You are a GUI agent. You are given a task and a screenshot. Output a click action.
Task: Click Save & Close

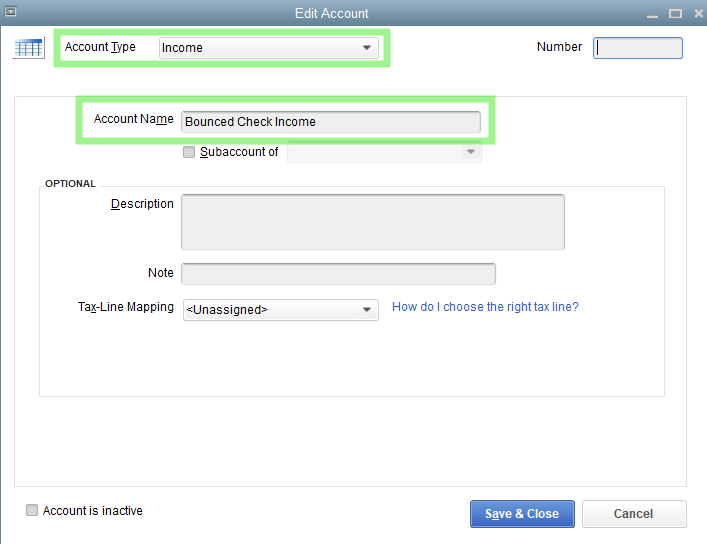pyautogui.click(x=522, y=514)
